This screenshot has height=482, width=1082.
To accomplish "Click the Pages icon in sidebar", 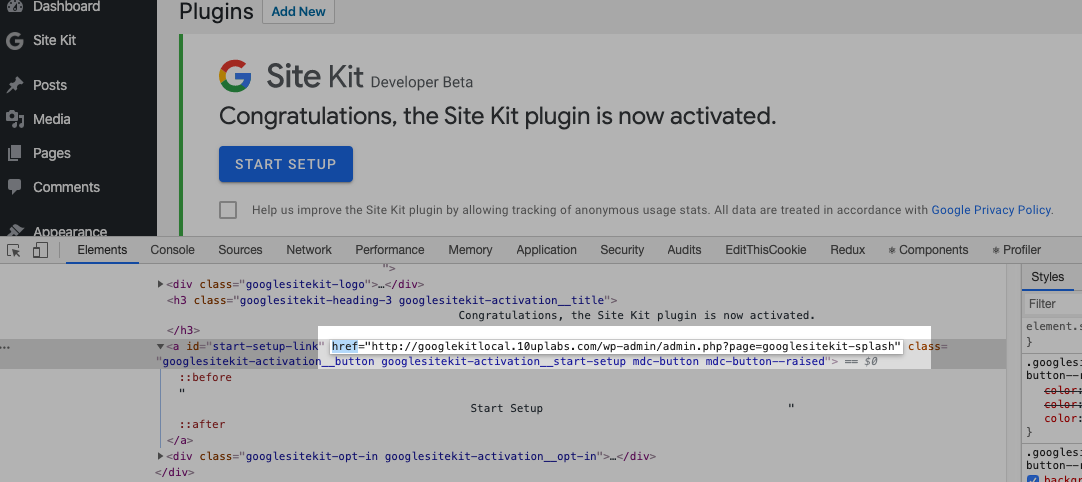I will point(14,153).
